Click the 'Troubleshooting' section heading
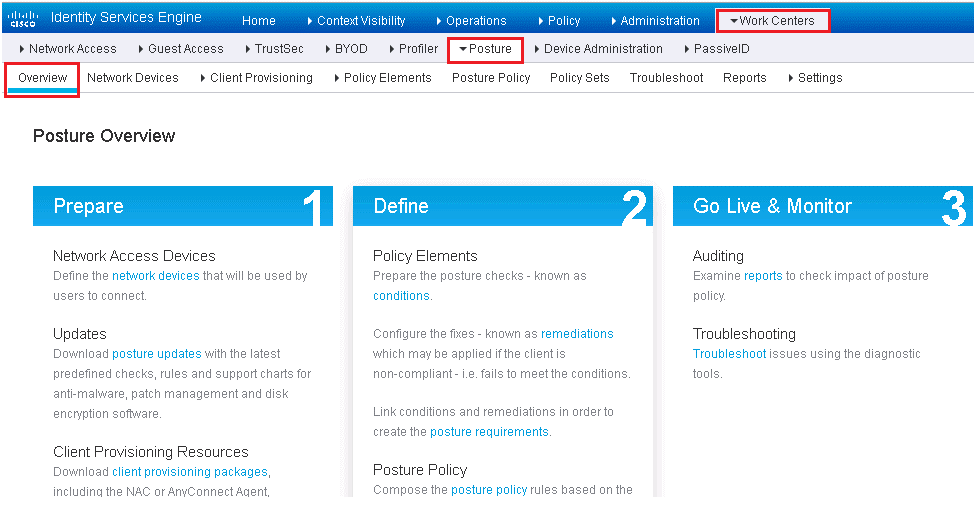This screenshot has width=974, height=510. point(744,334)
